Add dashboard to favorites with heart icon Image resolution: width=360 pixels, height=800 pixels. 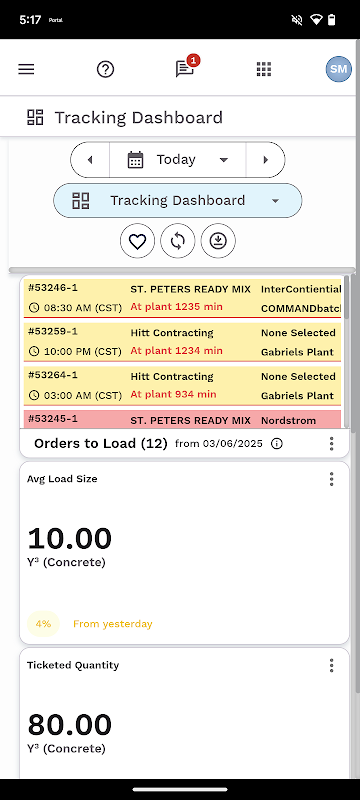137,241
